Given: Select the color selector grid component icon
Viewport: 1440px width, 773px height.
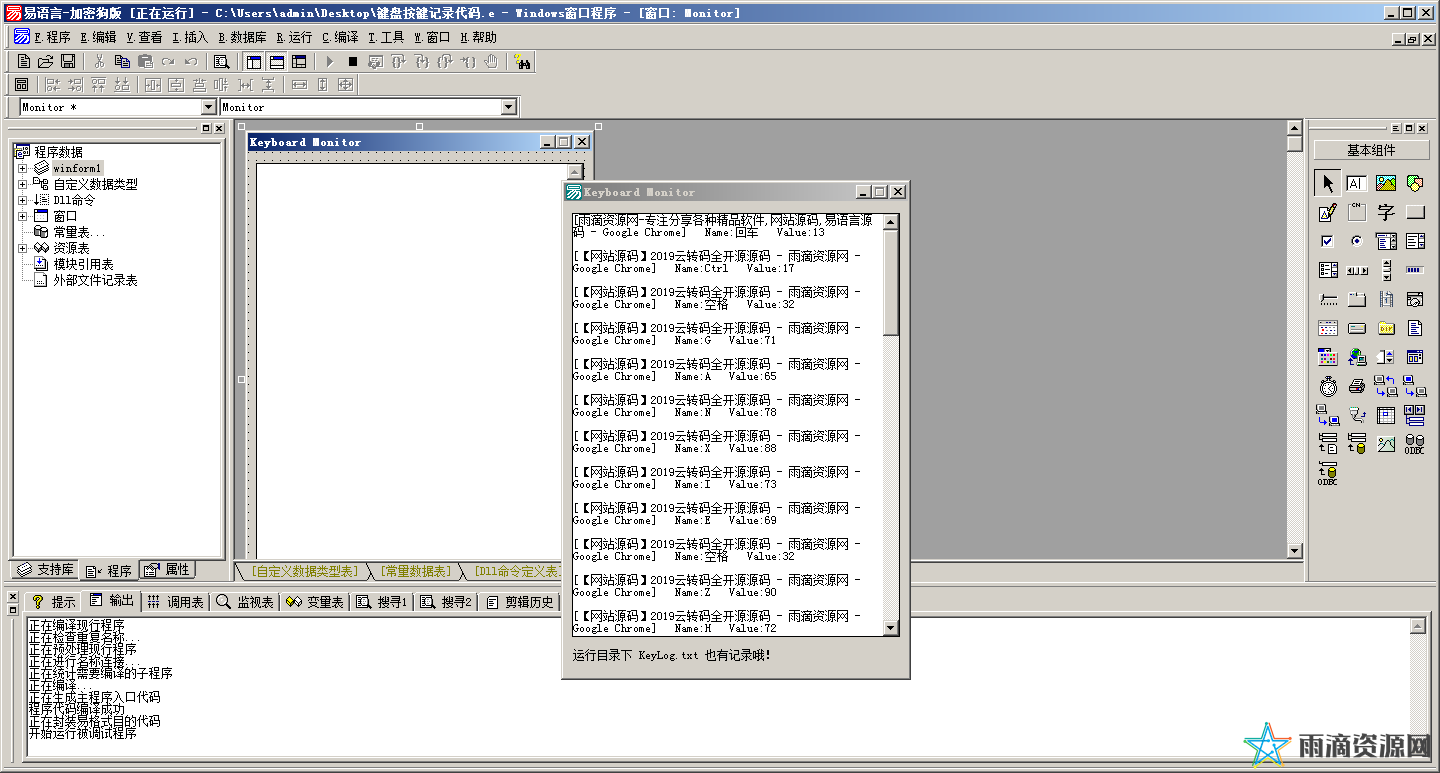Looking at the screenshot, I should click(1327, 357).
